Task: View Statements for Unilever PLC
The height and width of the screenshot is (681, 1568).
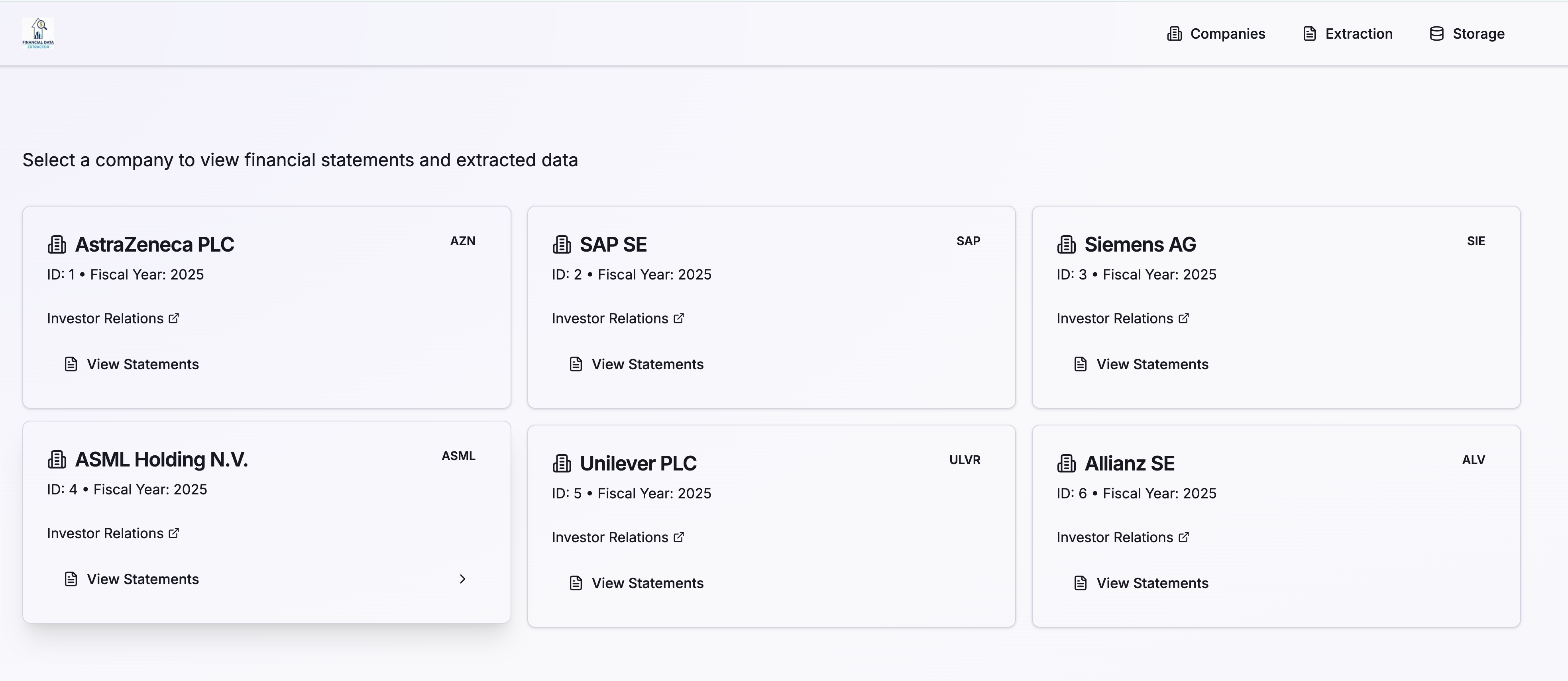Action: pyautogui.click(x=647, y=583)
